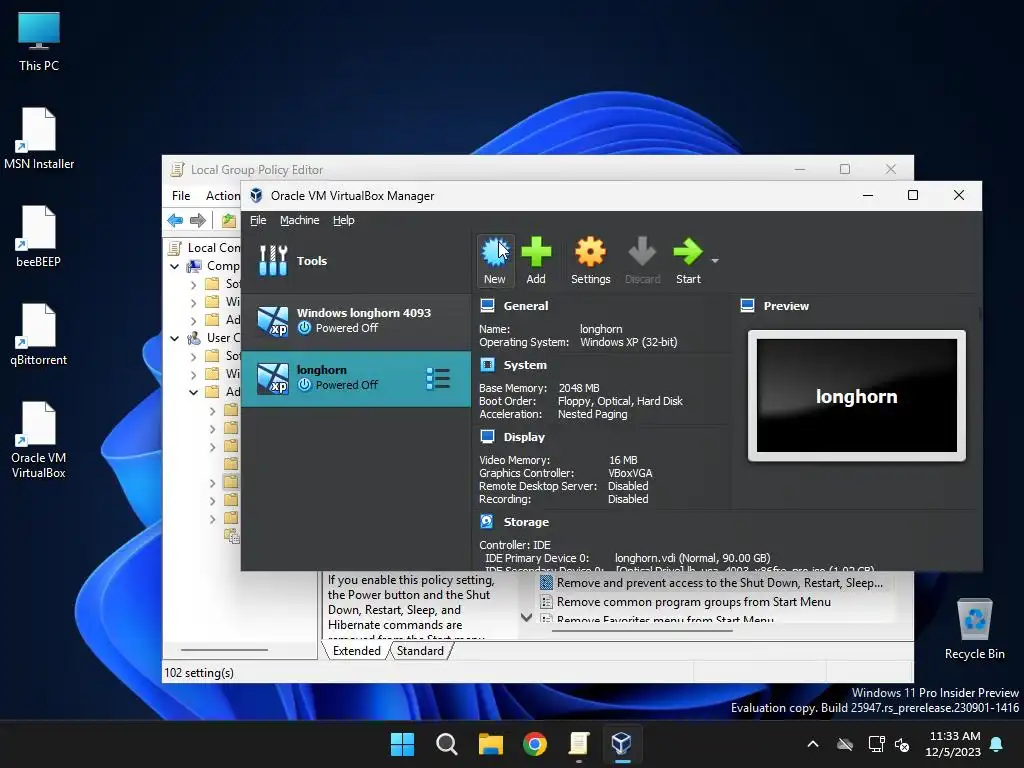This screenshot has width=1024, height=768.
Task: Click the Group Policy forward arrow
Action: [x=197, y=220]
